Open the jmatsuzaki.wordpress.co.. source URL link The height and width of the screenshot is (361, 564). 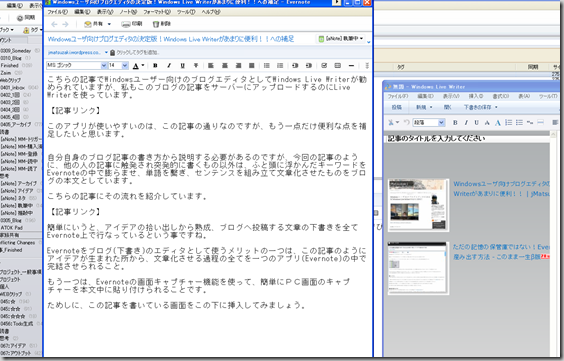coord(74,52)
